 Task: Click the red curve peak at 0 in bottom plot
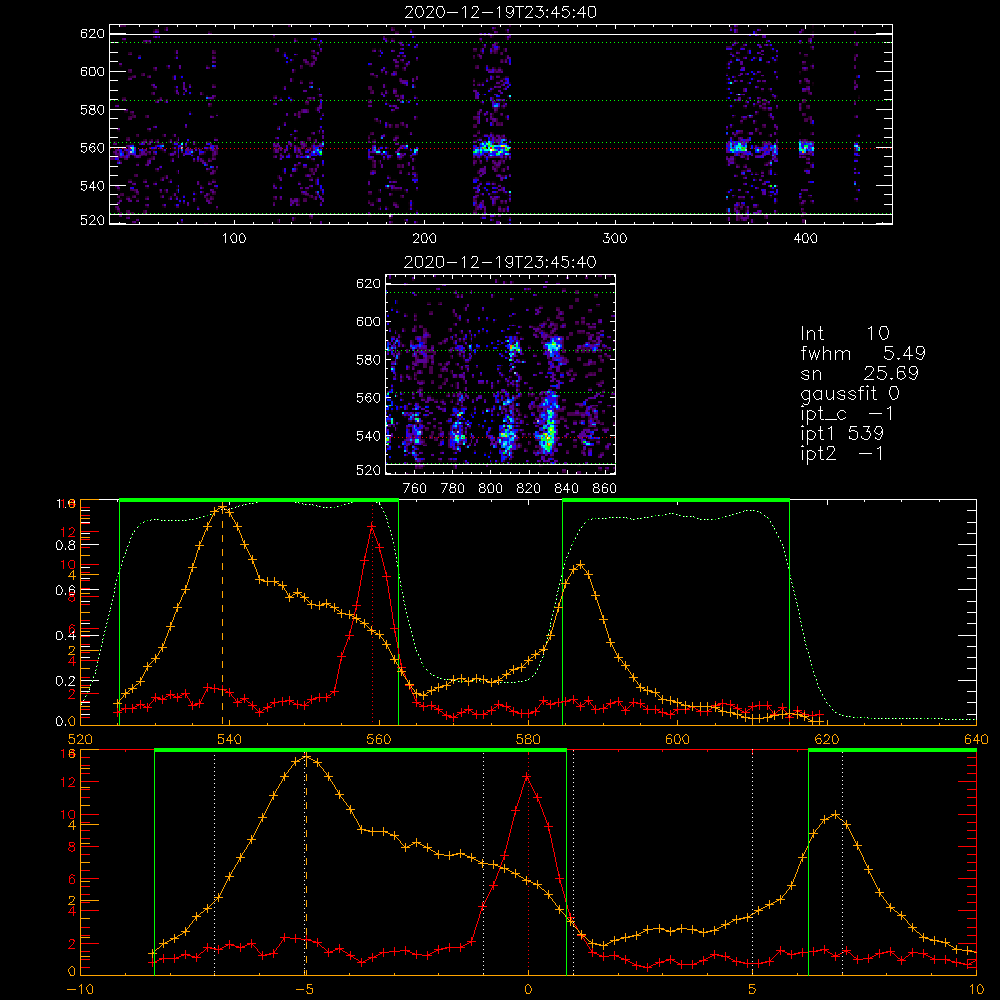pos(527,777)
